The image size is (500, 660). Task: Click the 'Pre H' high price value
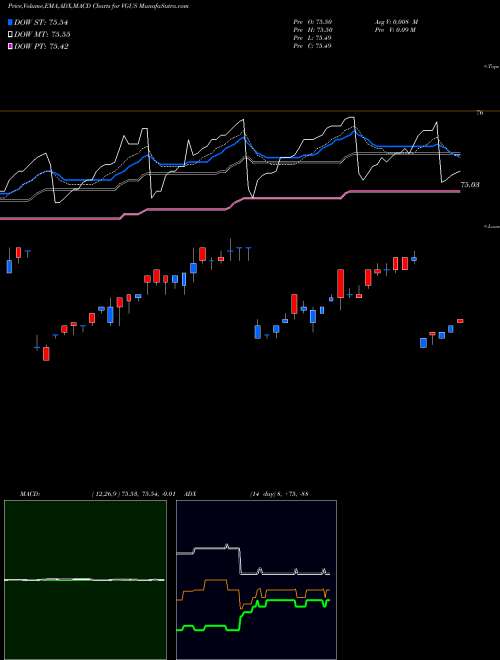click(x=313, y=30)
